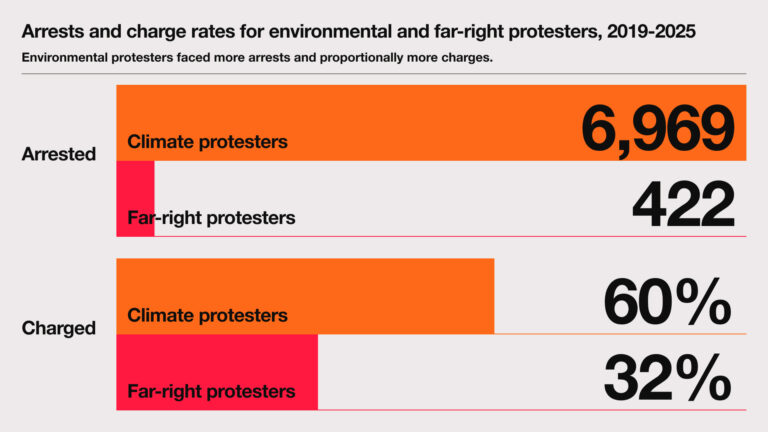The width and height of the screenshot is (768, 432).
Task: Click the "Arrested" row heading
Action: [59, 154]
